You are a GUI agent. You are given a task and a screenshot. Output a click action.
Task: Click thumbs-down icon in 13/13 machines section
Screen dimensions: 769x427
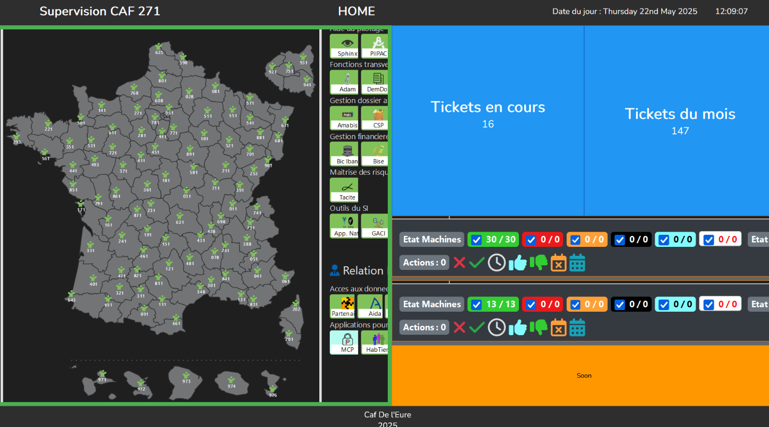tap(538, 327)
